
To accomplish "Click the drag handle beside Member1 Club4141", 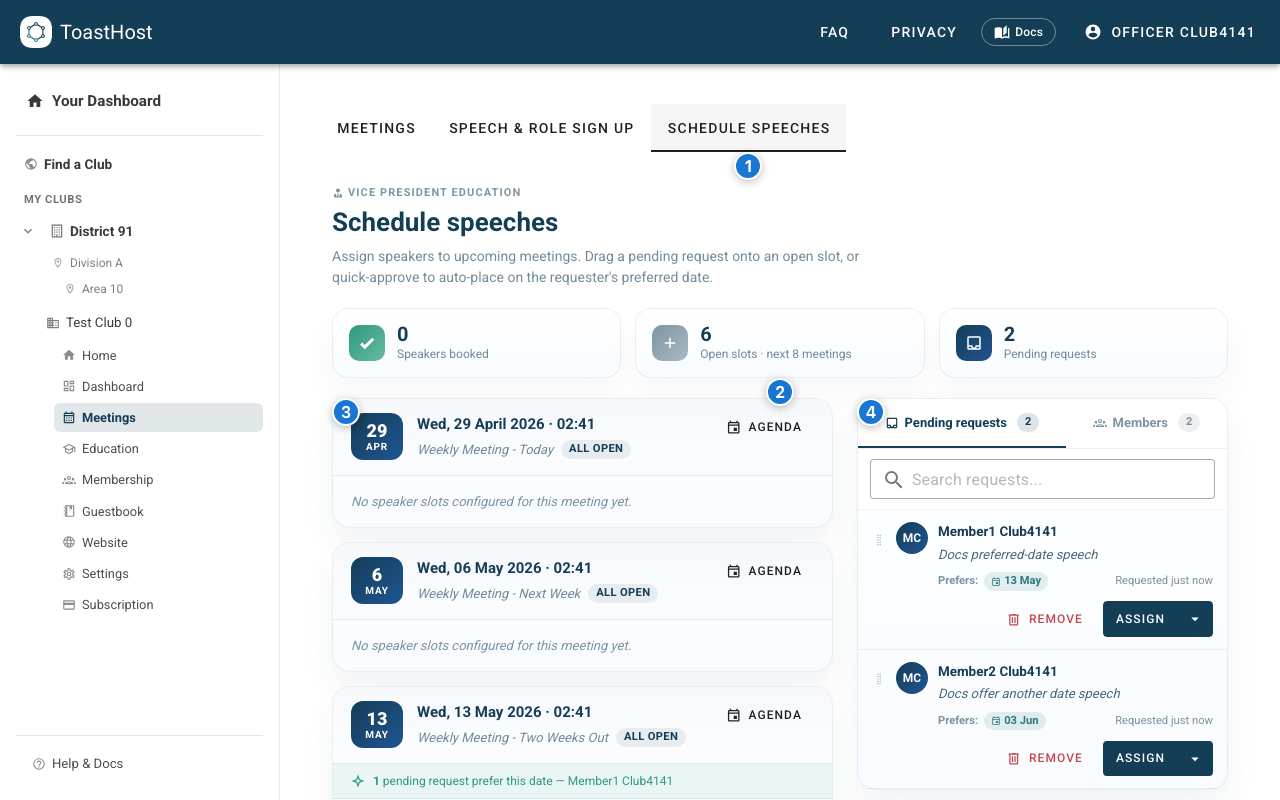I will pos(879,540).
